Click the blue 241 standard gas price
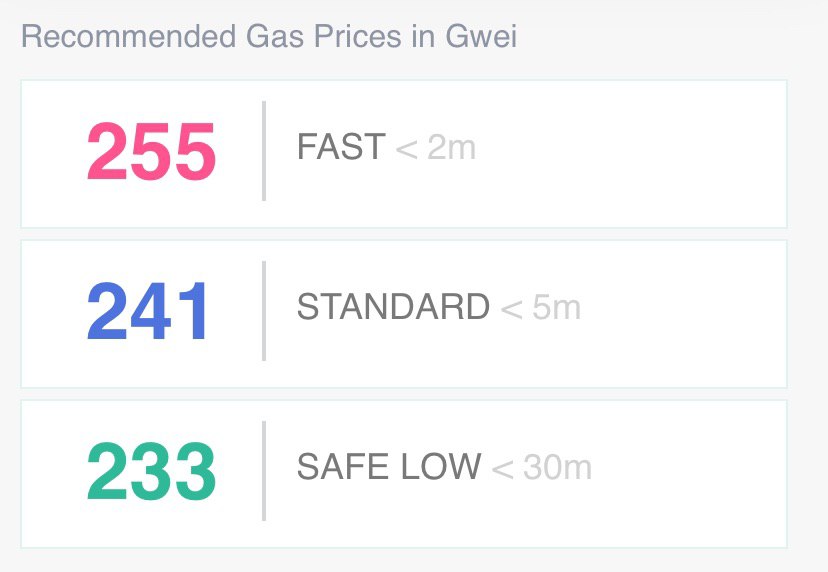828x572 pixels. (x=147, y=311)
